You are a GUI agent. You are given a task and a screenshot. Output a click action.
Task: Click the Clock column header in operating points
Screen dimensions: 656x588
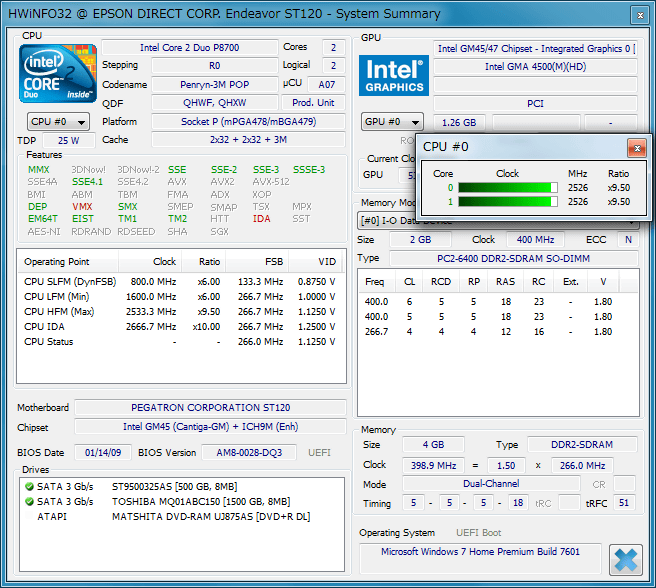[x=150, y=262]
